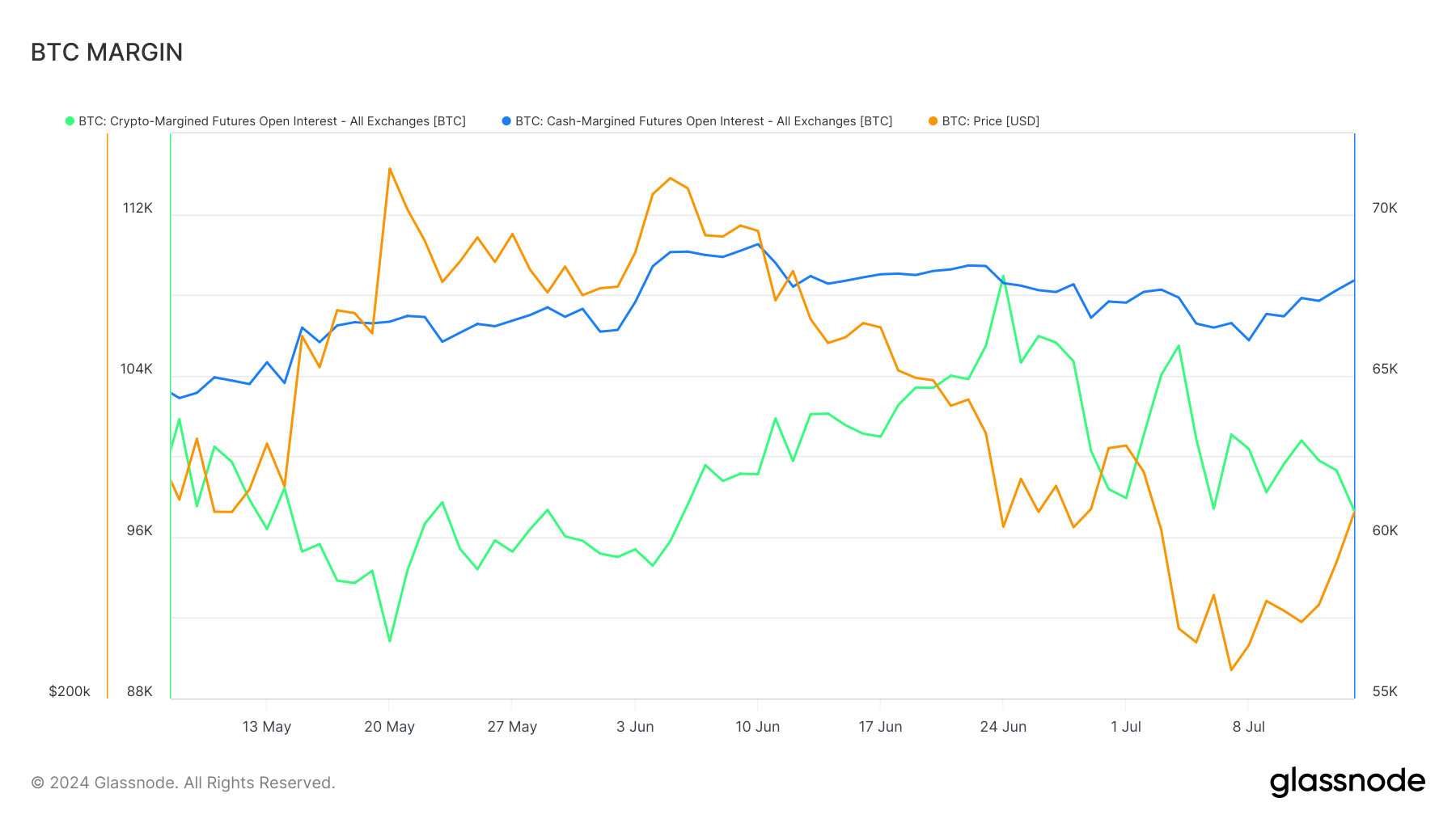Click the BTC MARGIN chart title

click(x=107, y=53)
